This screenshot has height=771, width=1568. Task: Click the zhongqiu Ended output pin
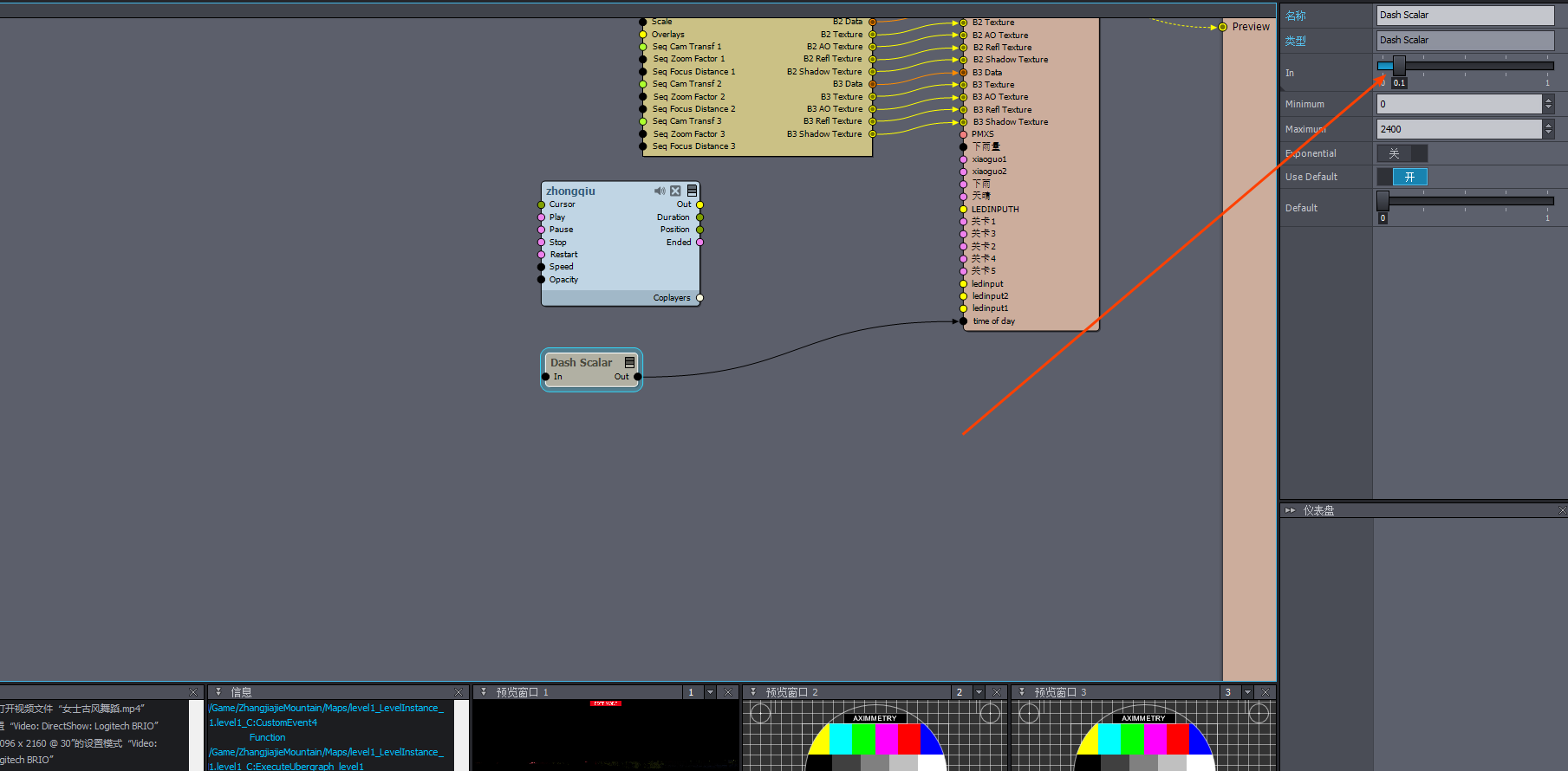699,243
